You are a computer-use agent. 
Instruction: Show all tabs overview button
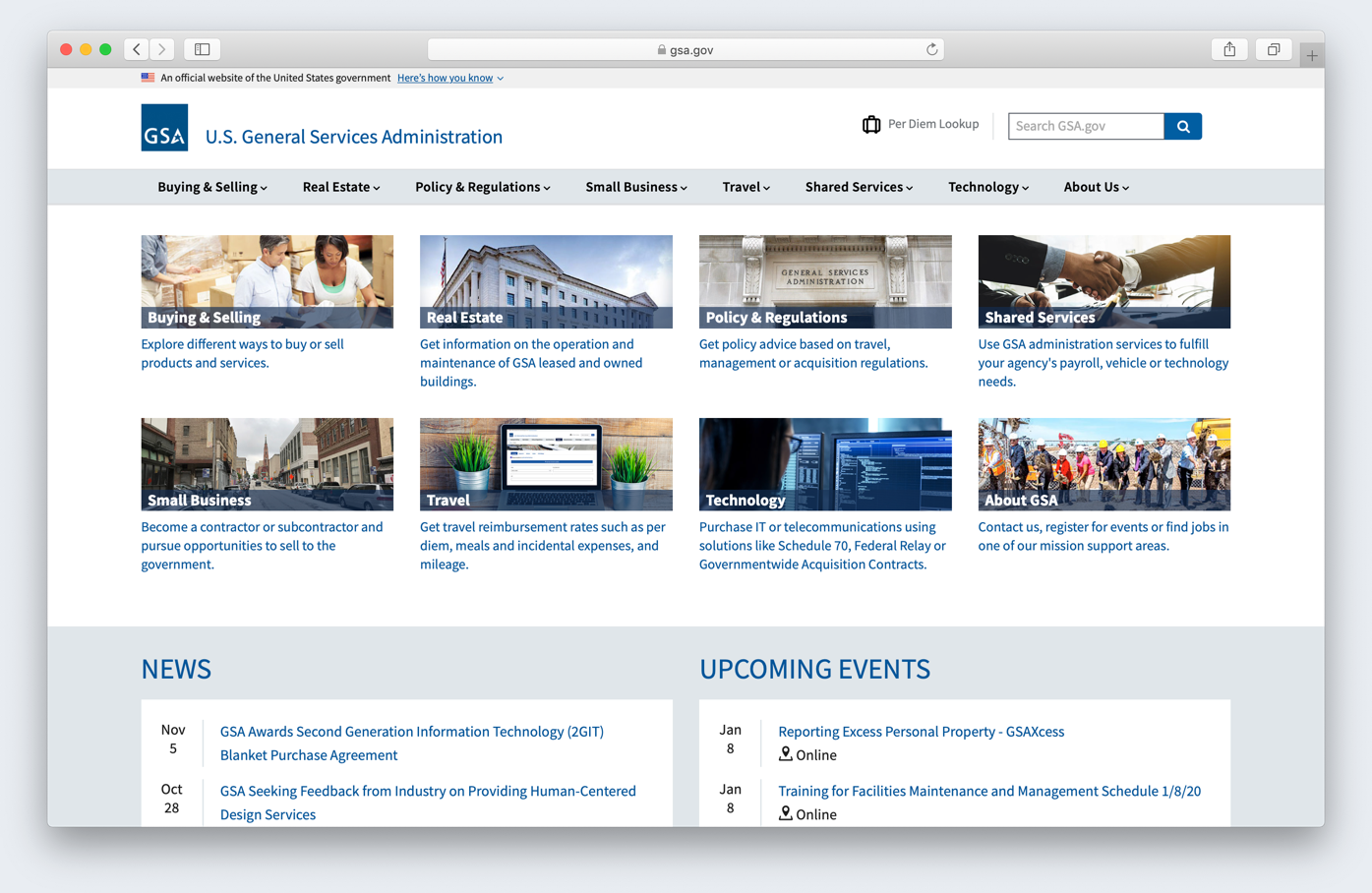[x=1274, y=49]
